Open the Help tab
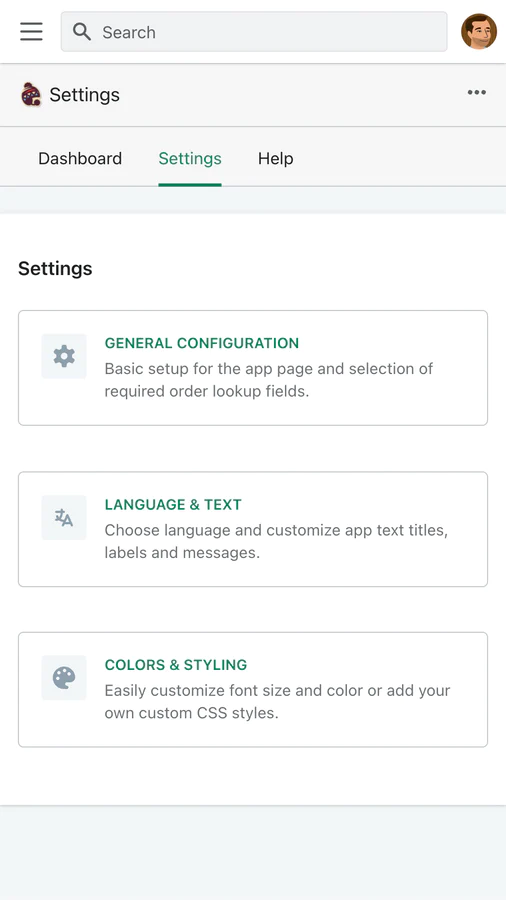 tap(275, 158)
